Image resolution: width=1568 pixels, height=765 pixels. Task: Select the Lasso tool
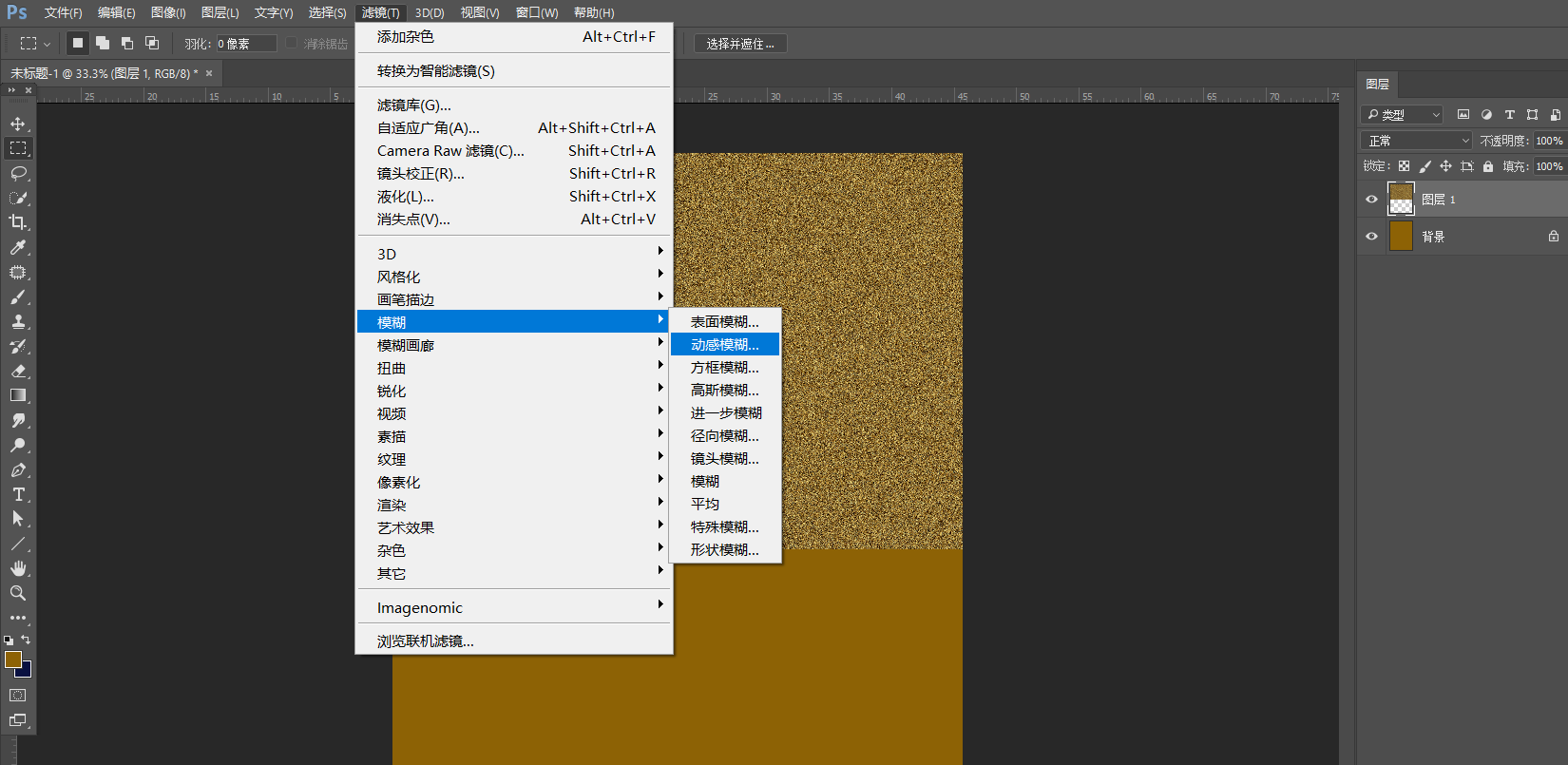click(18, 173)
